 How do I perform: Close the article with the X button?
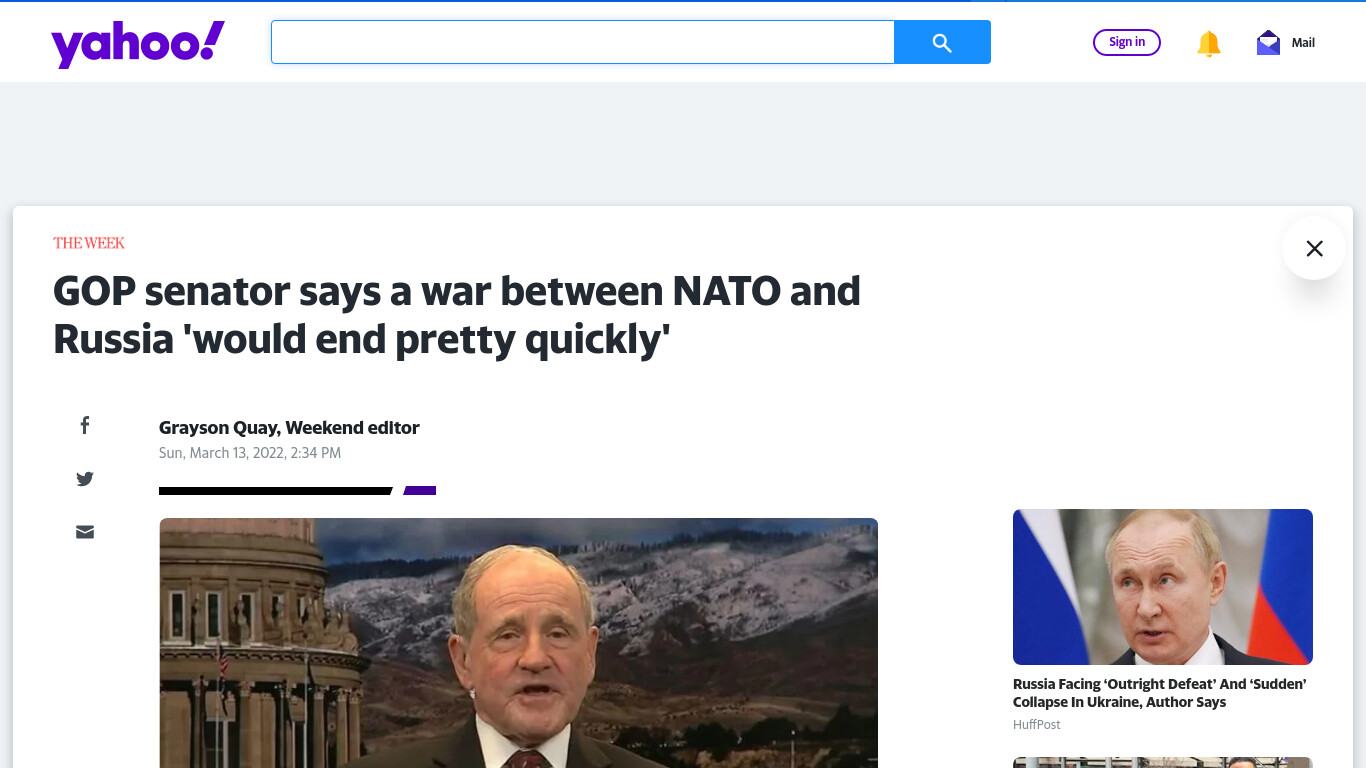(x=1314, y=248)
